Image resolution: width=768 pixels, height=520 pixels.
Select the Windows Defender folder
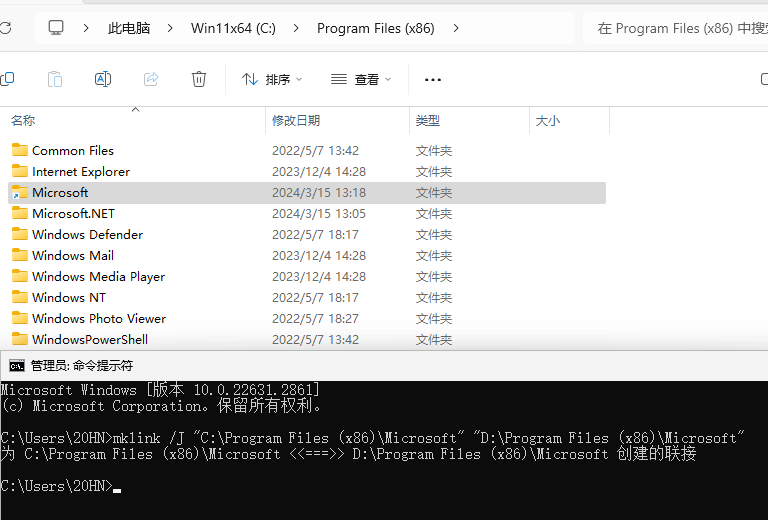pos(87,235)
